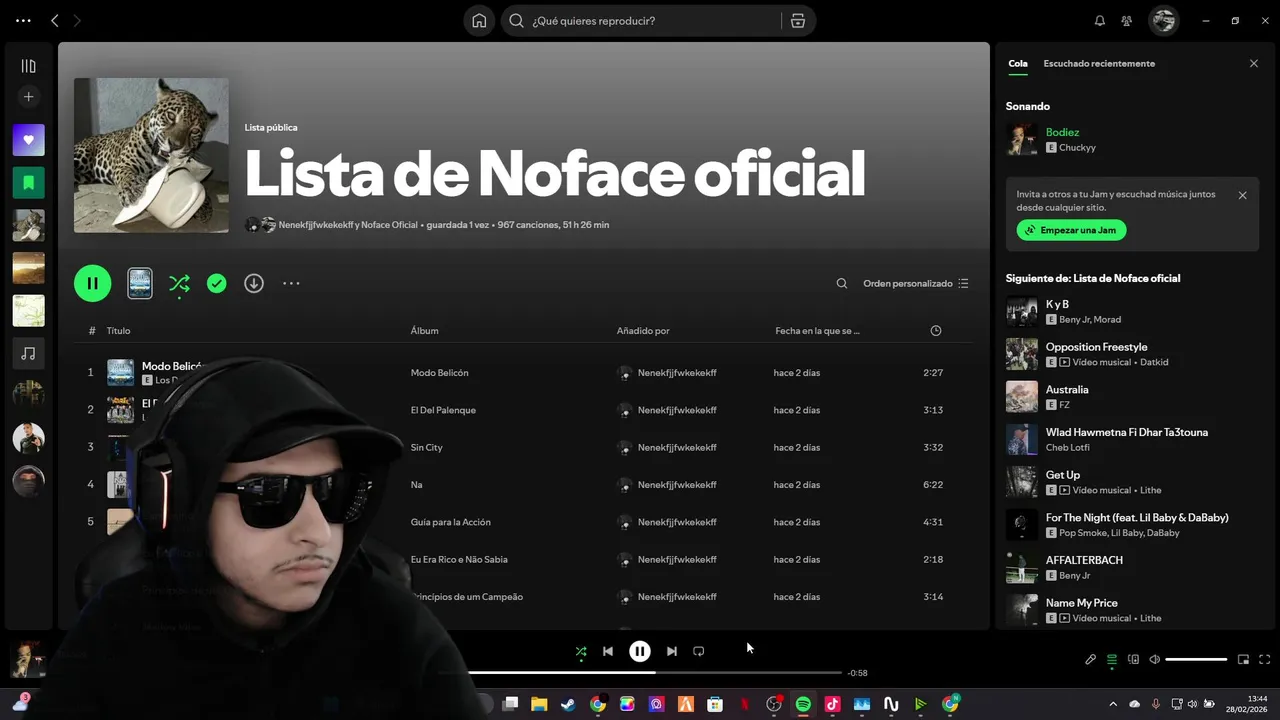The image size is (1280, 720).
Task: Open Your Library sidebar icon
Action: [28, 66]
